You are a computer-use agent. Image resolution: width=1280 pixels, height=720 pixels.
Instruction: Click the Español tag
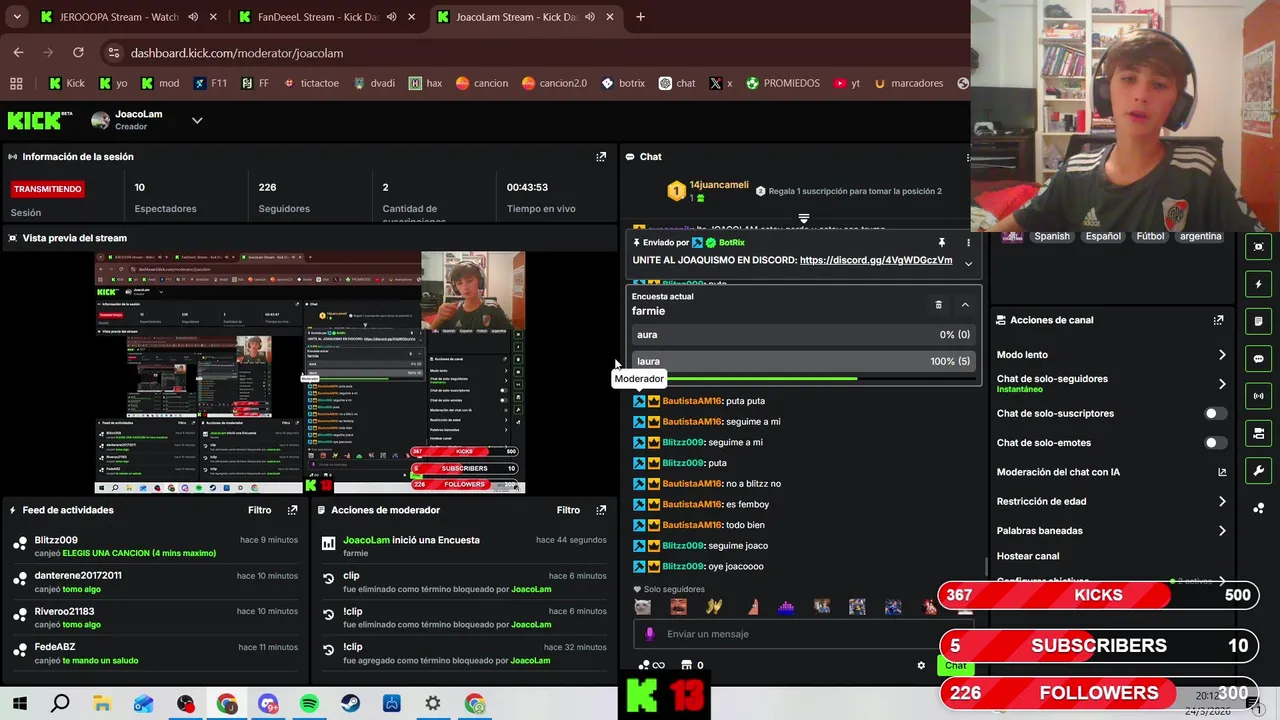(1103, 236)
